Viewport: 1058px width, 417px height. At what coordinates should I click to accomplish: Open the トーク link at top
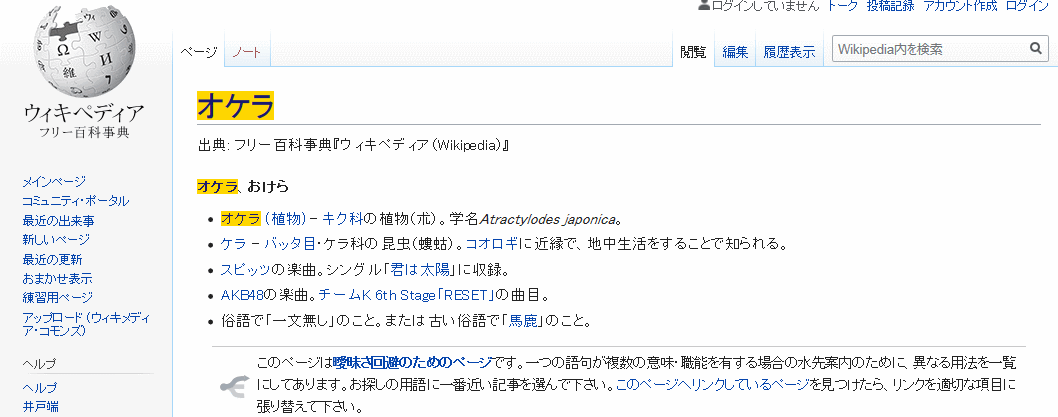(x=842, y=6)
